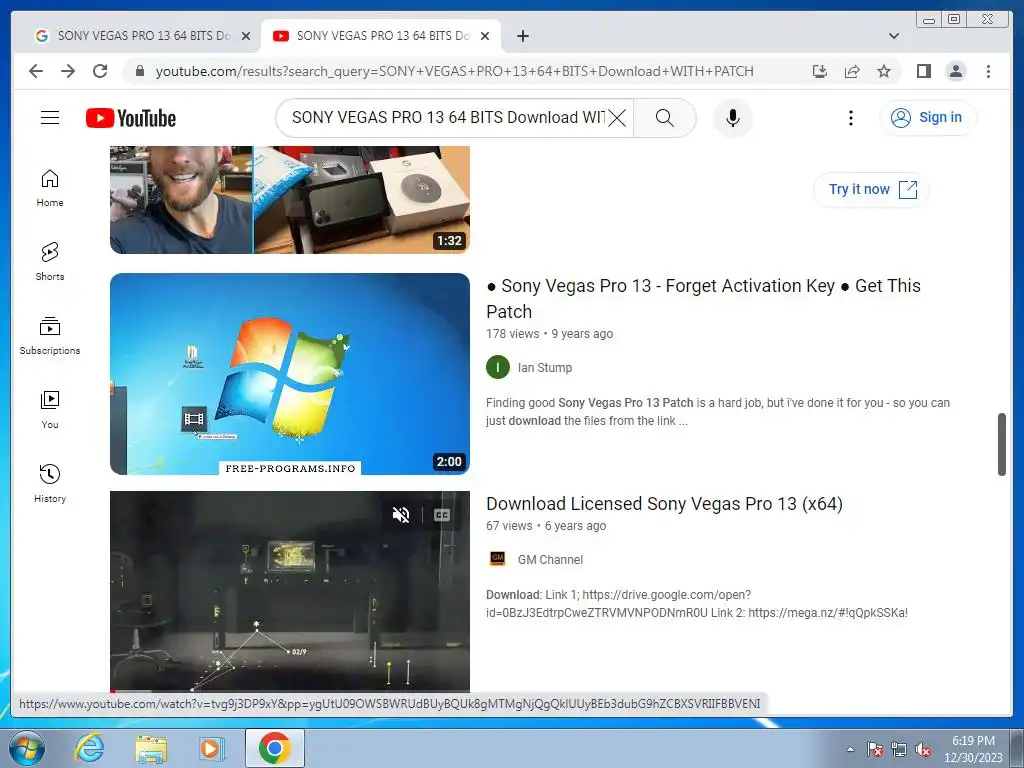This screenshot has height=768, width=1024.
Task: Open Windows Media Player from taskbar
Action: click(212, 748)
